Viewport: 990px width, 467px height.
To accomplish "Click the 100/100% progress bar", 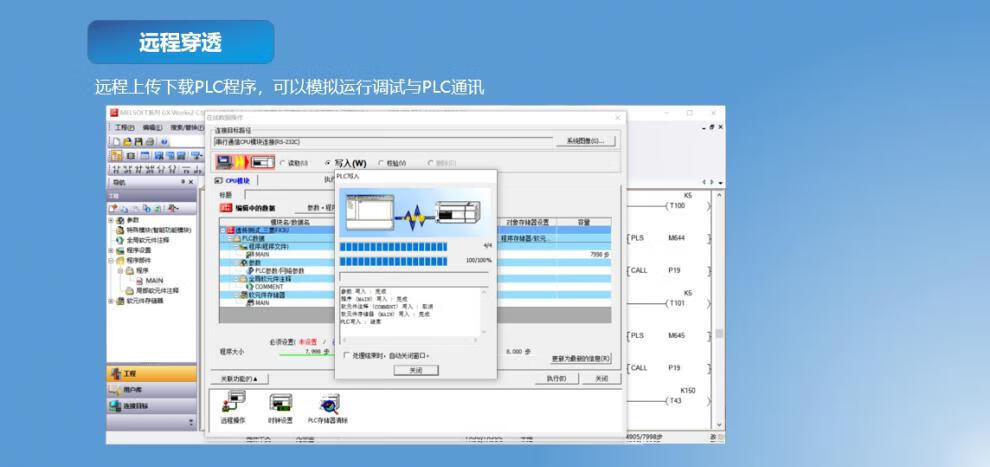I will click(393, 261).
